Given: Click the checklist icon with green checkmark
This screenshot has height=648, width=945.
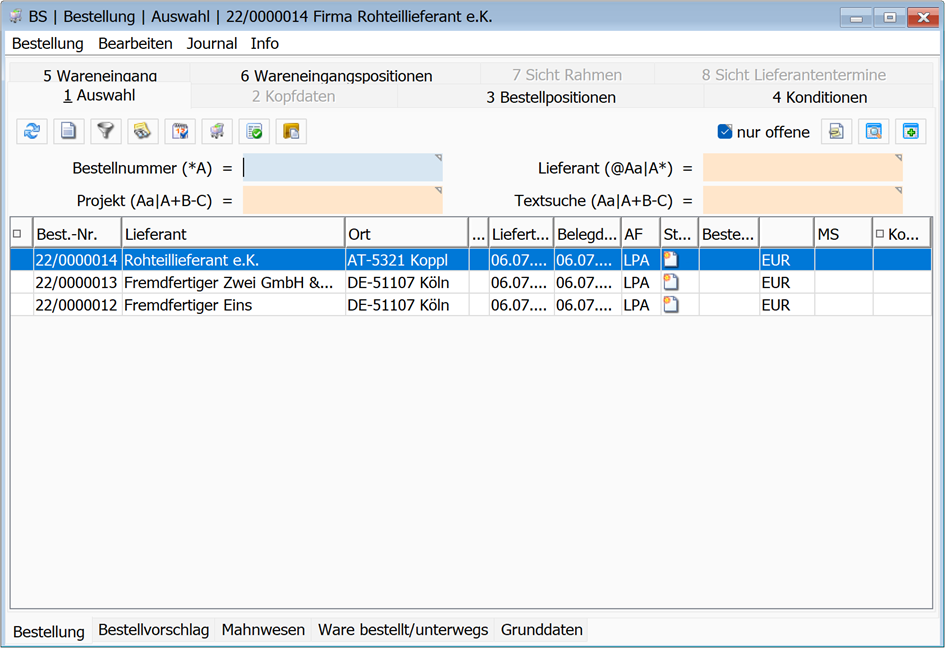Looking at the screenshot, I should [254, 131].
